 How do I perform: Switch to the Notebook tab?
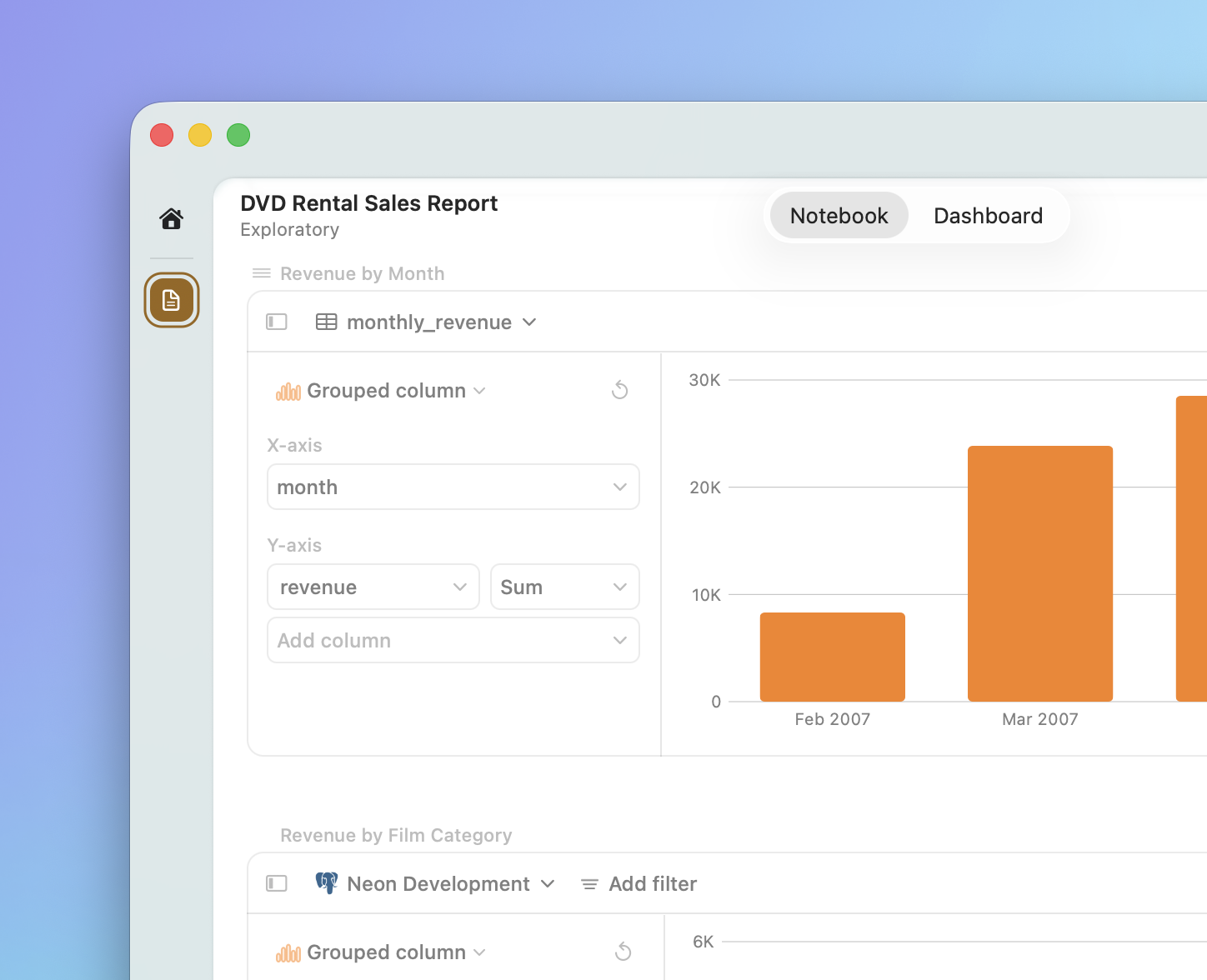[839, 216]
